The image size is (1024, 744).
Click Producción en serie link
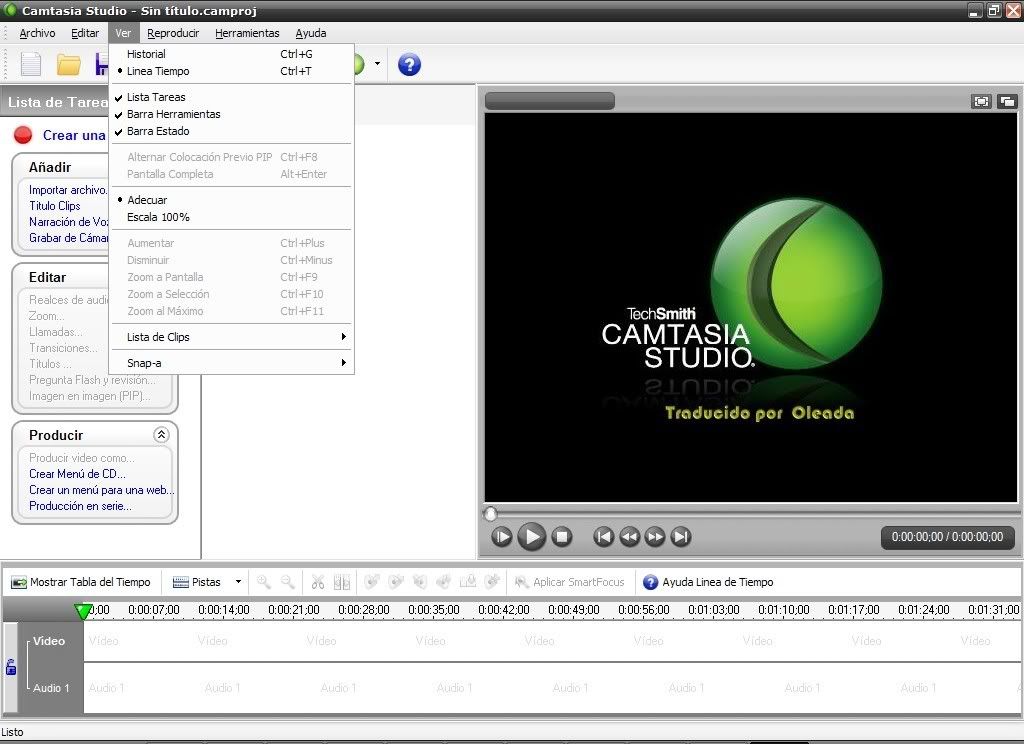coord(80,506)
